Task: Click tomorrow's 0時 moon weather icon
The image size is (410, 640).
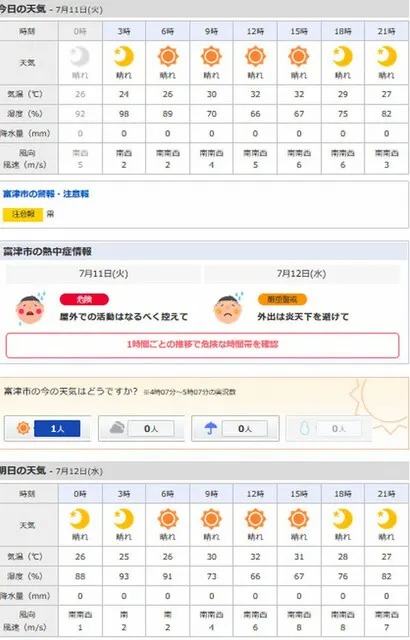Action: click(x=80, y=518)
